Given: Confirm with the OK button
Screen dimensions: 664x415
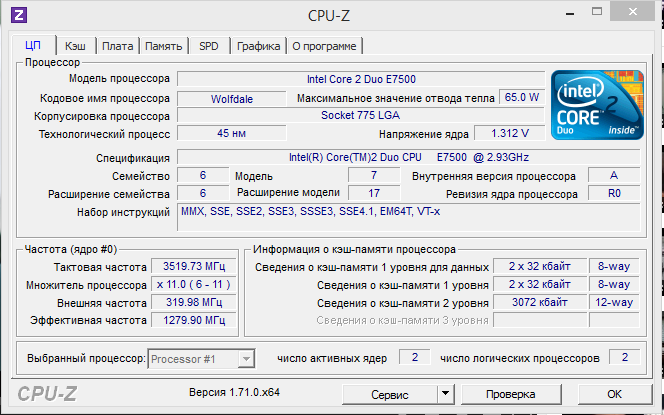Looking at the screenshot, I should click(x=614, y=394).
